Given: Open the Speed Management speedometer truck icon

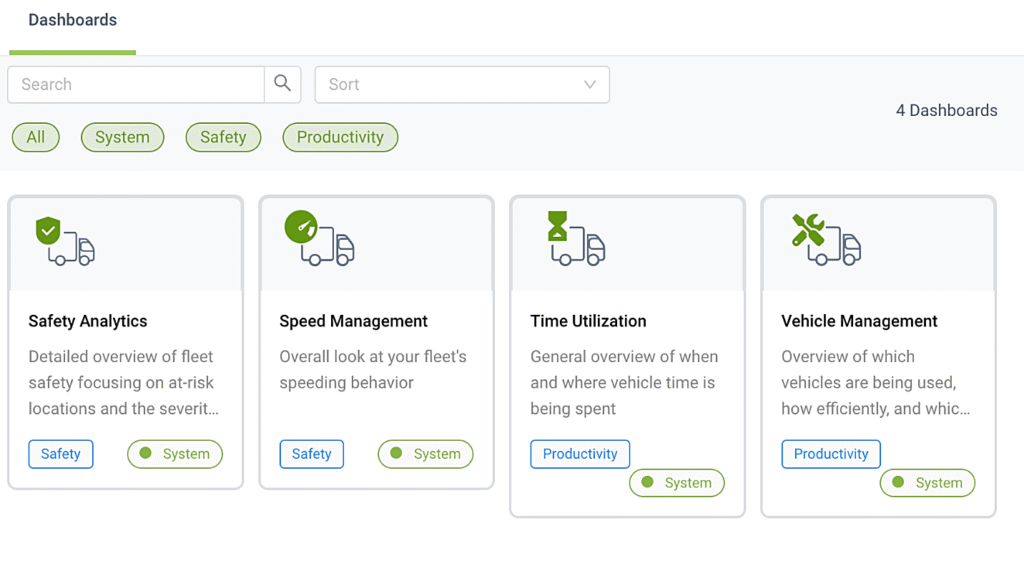Looking at the screenshot, I should point(319,238).
